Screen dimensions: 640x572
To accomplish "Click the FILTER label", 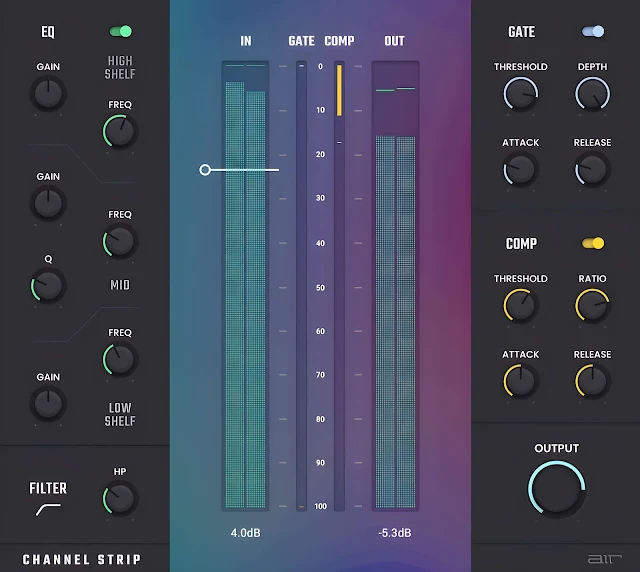I will [x=48, y=488].
